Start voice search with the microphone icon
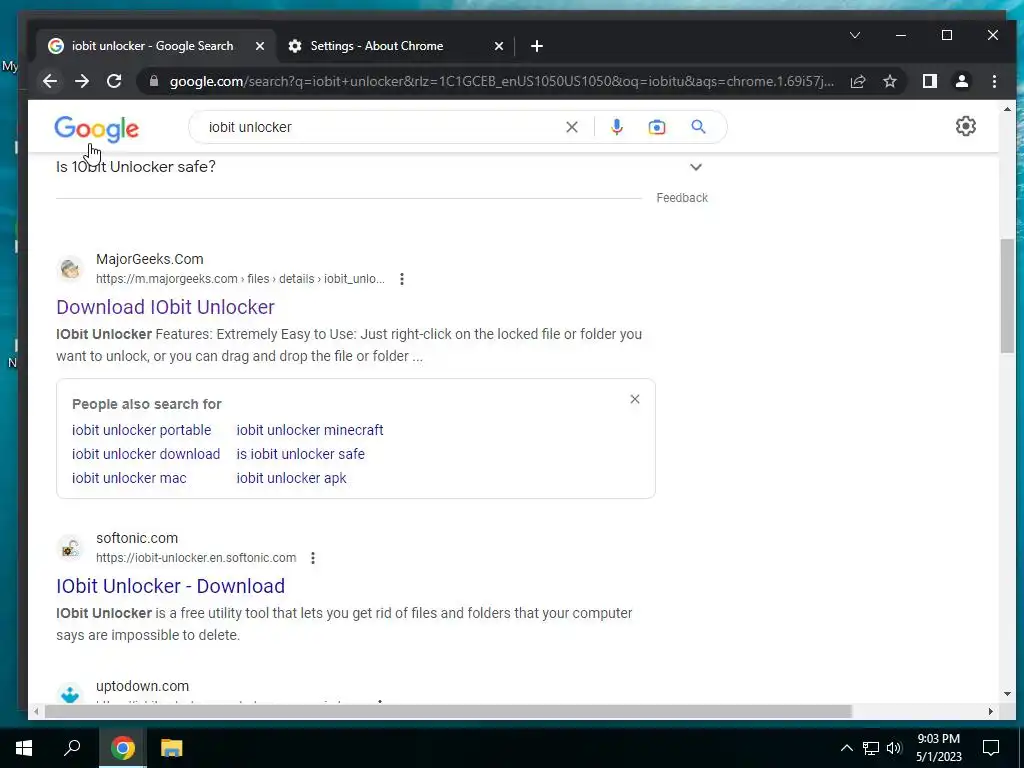This screenshot has height=768, width=1024. pyautogui.click(x=616, y=127)
